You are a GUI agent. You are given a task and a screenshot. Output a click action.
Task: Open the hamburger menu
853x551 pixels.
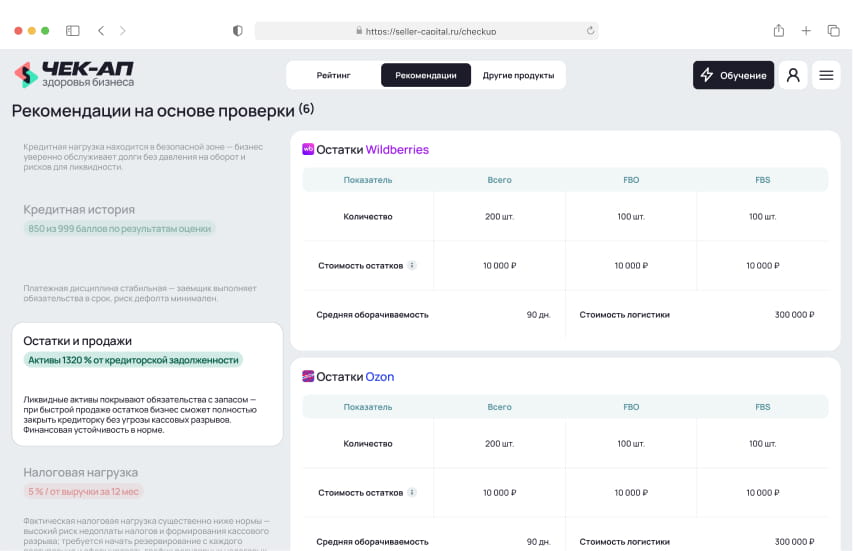pyautogui.click(x=826, y=75)
